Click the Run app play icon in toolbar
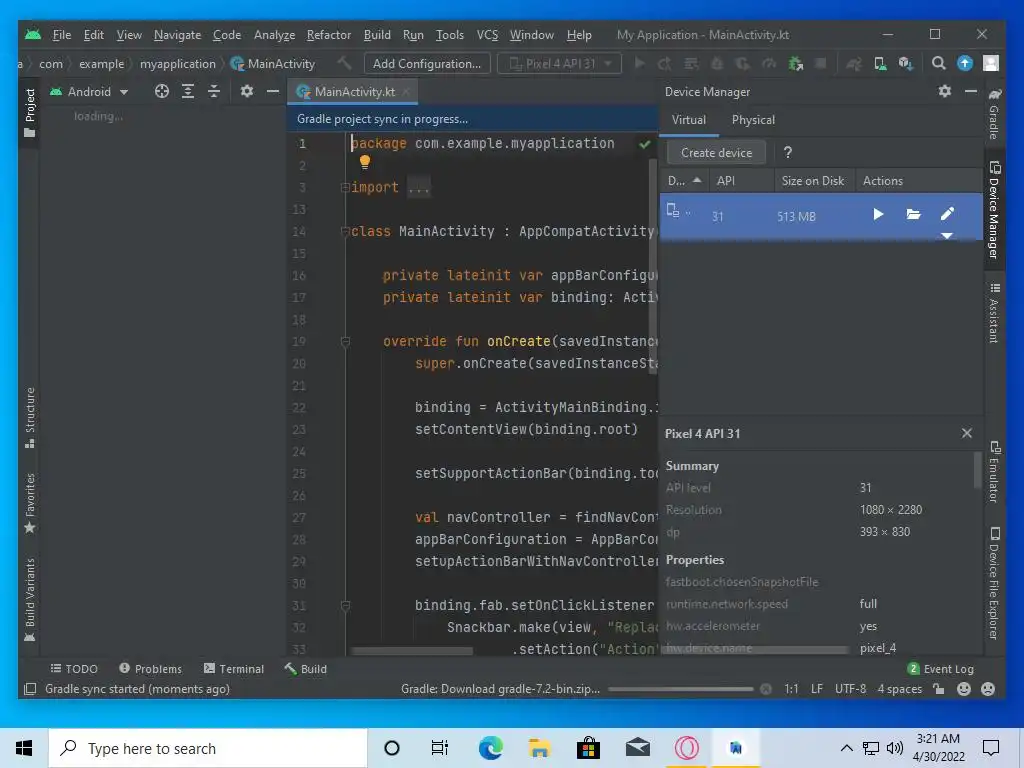Image resolution: width=1024 pixels, height=768 pixels. click(640, 63)
